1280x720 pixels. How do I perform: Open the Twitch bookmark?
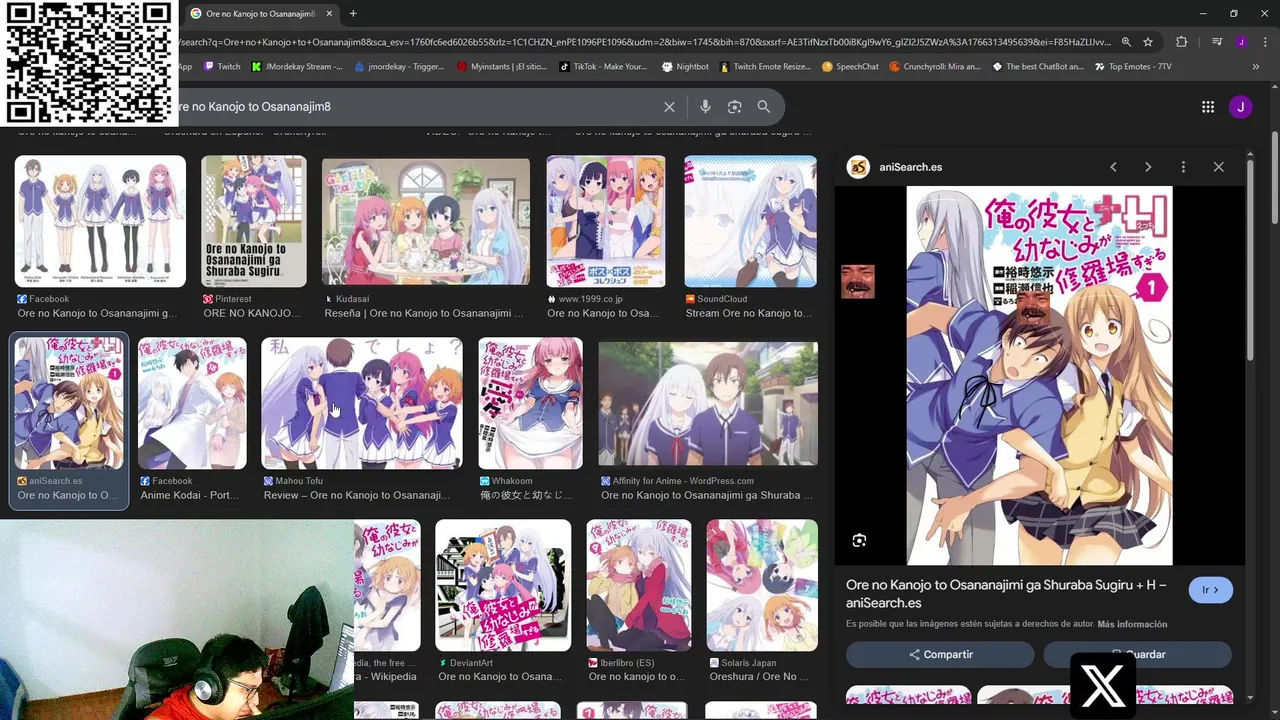222,67
